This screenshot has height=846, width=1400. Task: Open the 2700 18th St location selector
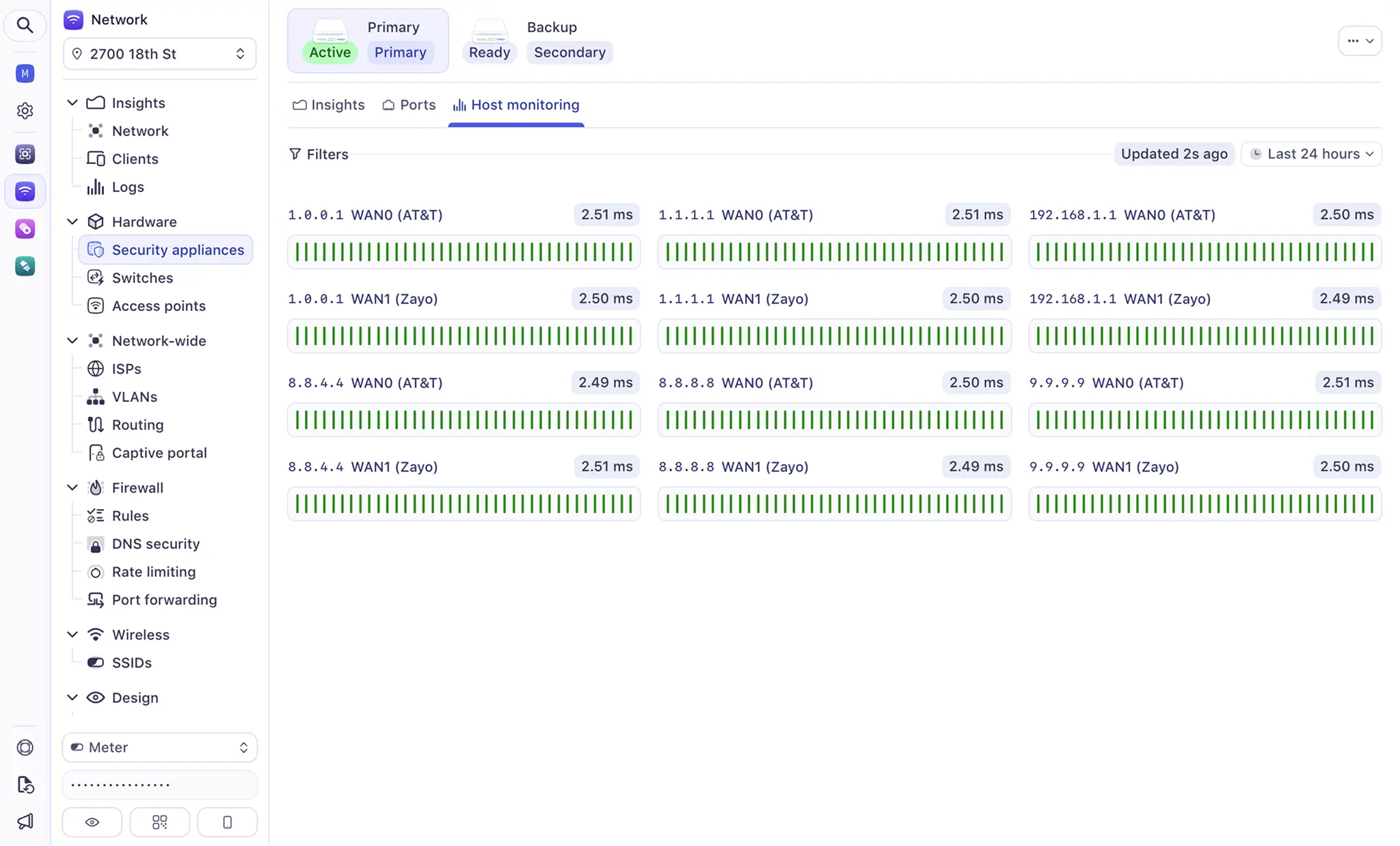(x=159, y=54)
